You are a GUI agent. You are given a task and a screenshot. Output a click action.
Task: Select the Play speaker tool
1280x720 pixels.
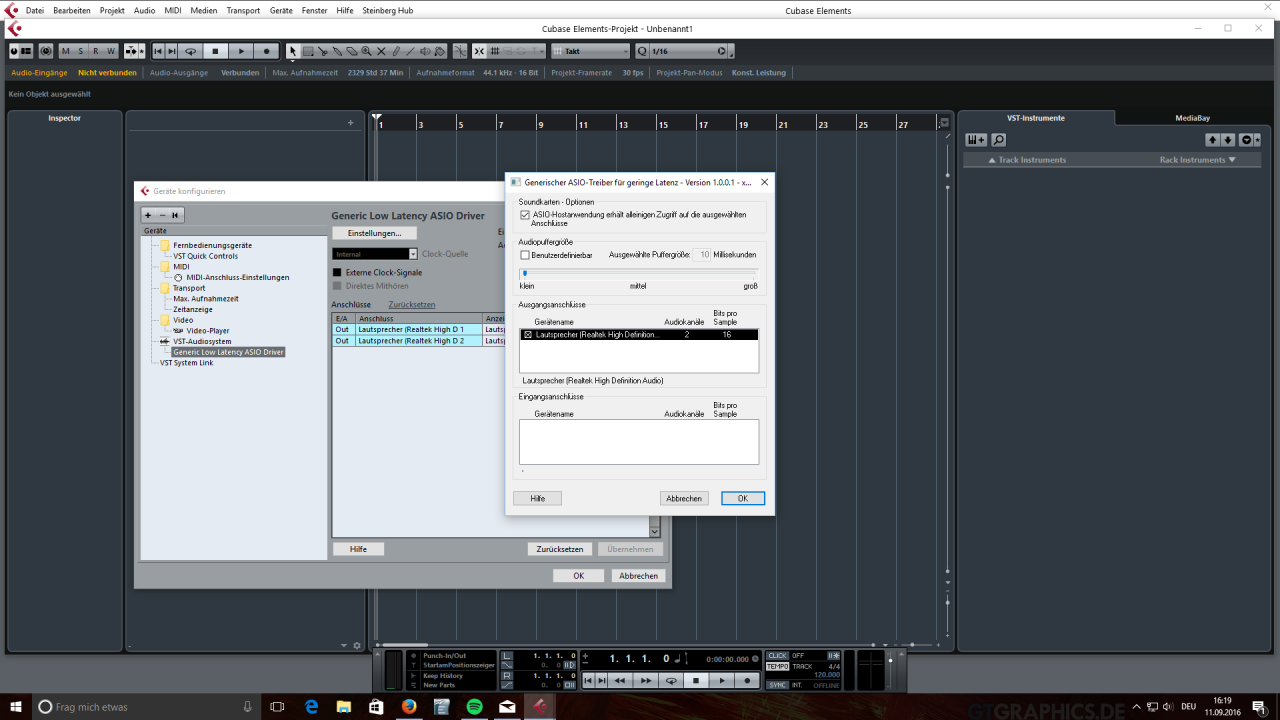tap(425, 51)
